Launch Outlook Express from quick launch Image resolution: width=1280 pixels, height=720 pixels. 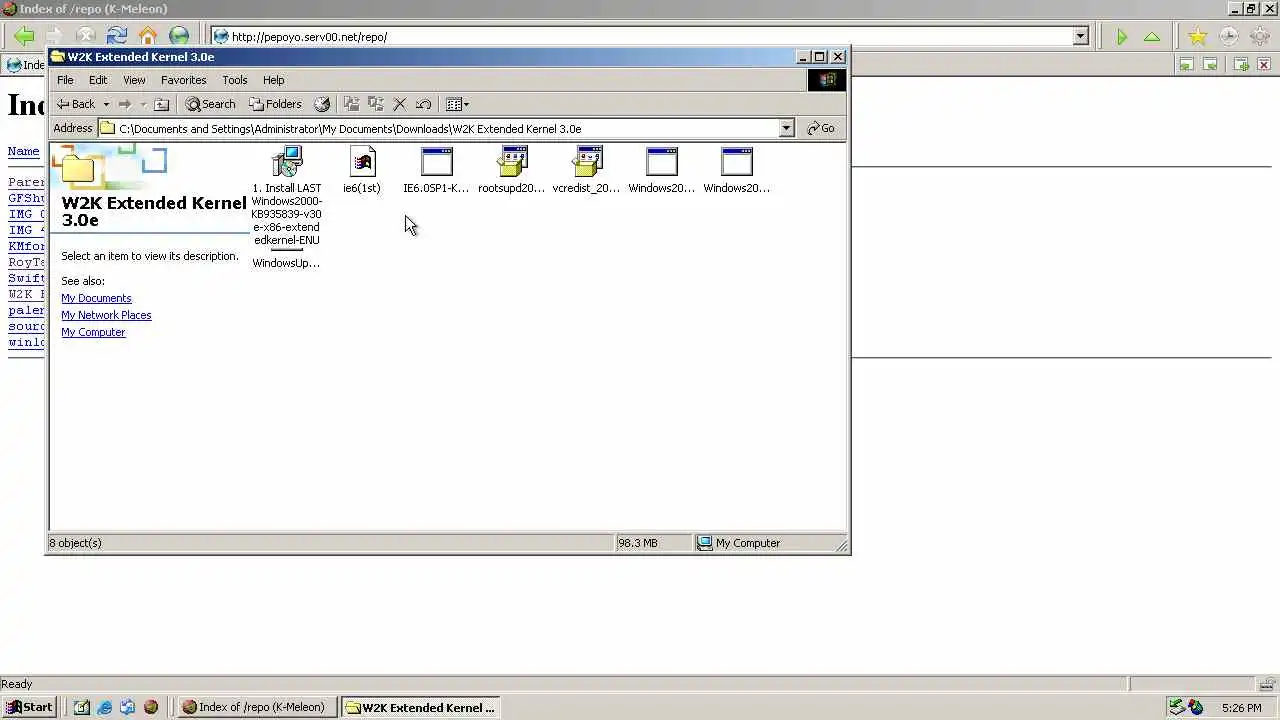pos(128,707)
